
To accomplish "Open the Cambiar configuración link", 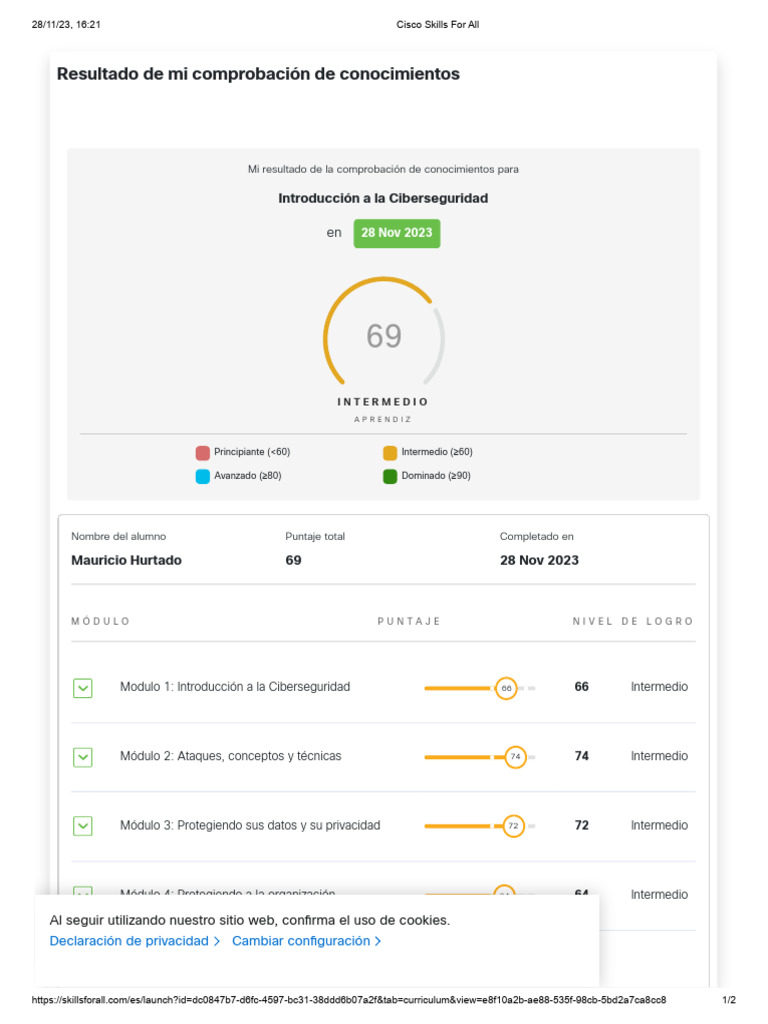I will [301, 940].
